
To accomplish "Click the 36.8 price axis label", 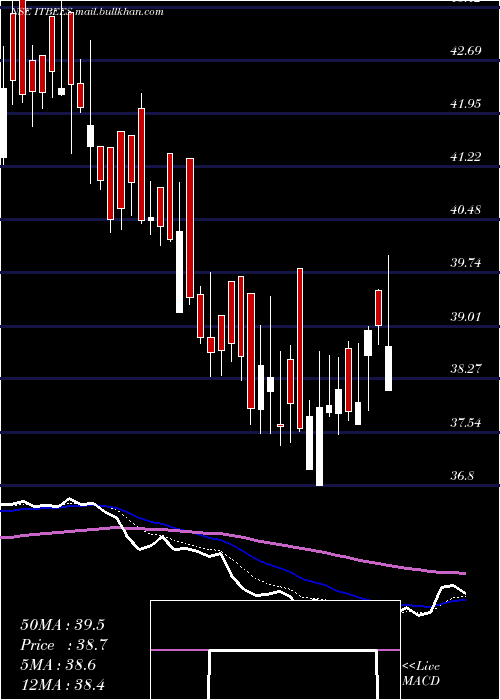I will [462, 475].
